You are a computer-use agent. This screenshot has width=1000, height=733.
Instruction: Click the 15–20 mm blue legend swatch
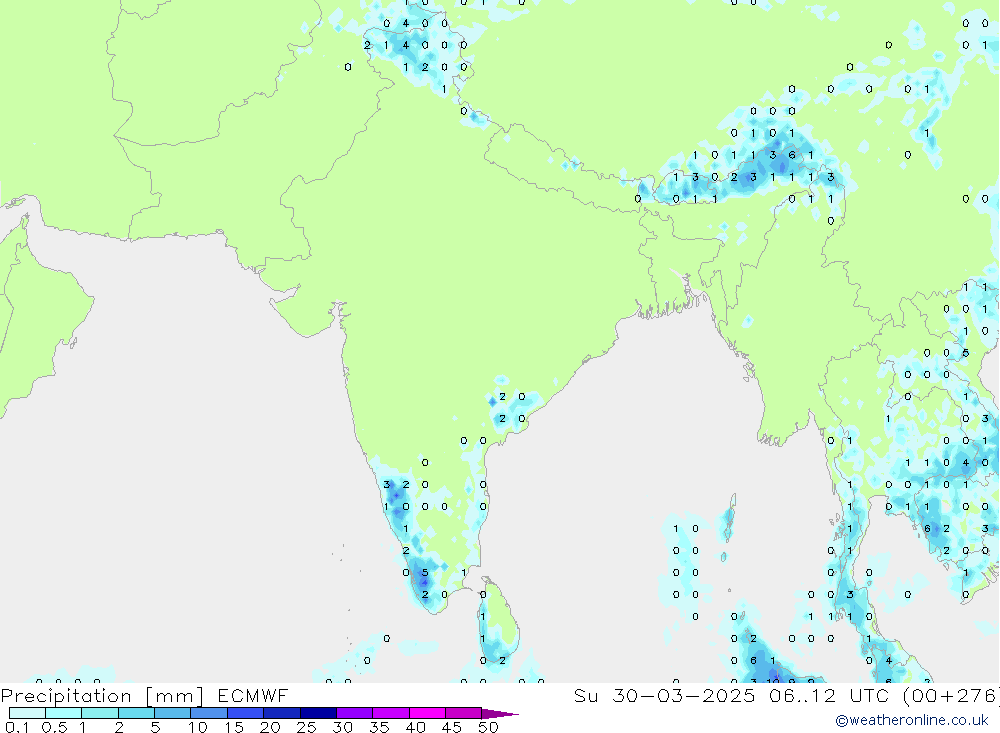pos(245,713)
